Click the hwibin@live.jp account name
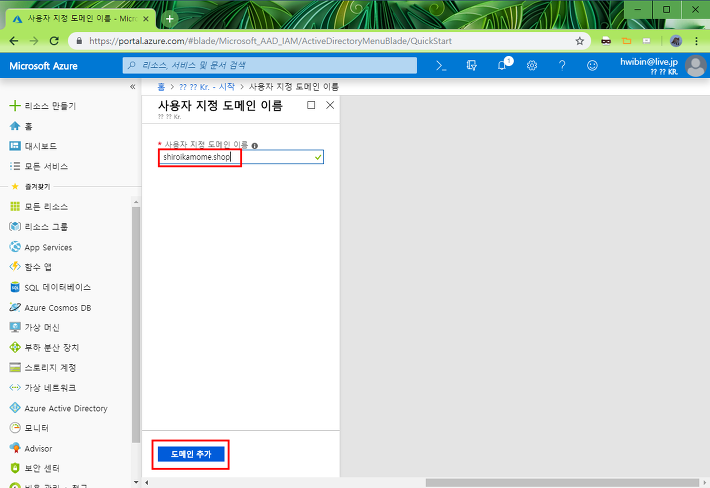Image resolution: width=710 pixels, height=488 pixels. click(x=649, y=62)
